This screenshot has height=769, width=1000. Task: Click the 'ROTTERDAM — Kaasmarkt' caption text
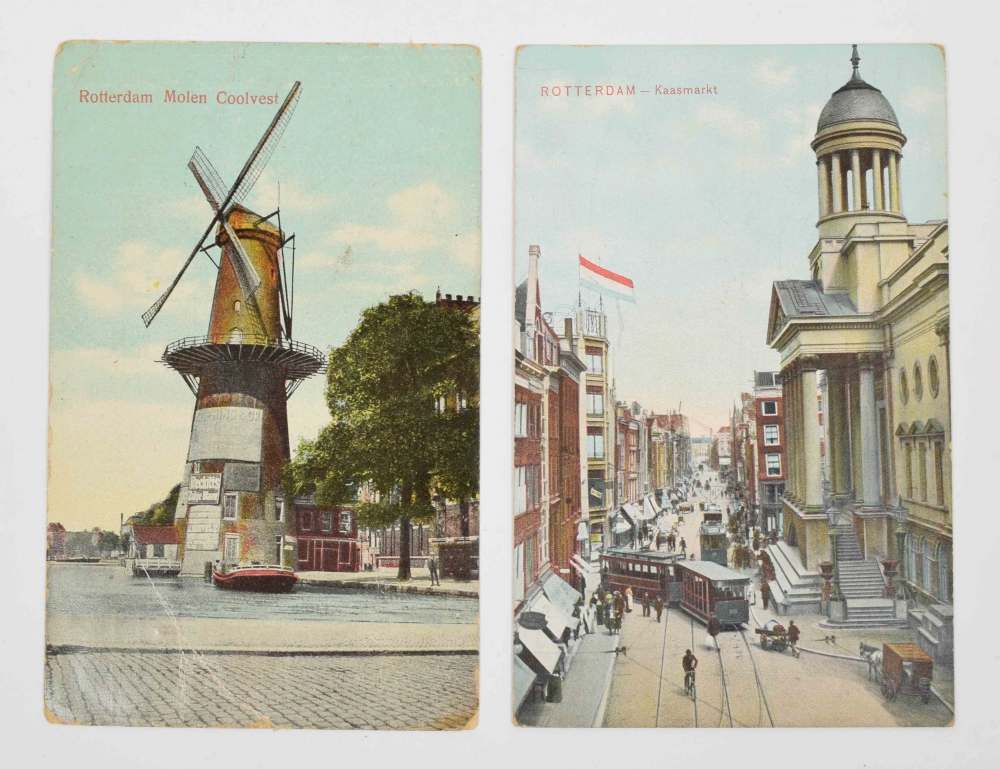629,90
